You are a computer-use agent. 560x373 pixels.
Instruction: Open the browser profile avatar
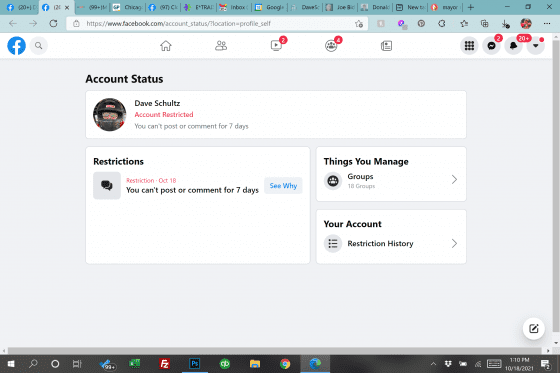pos(526,24)
